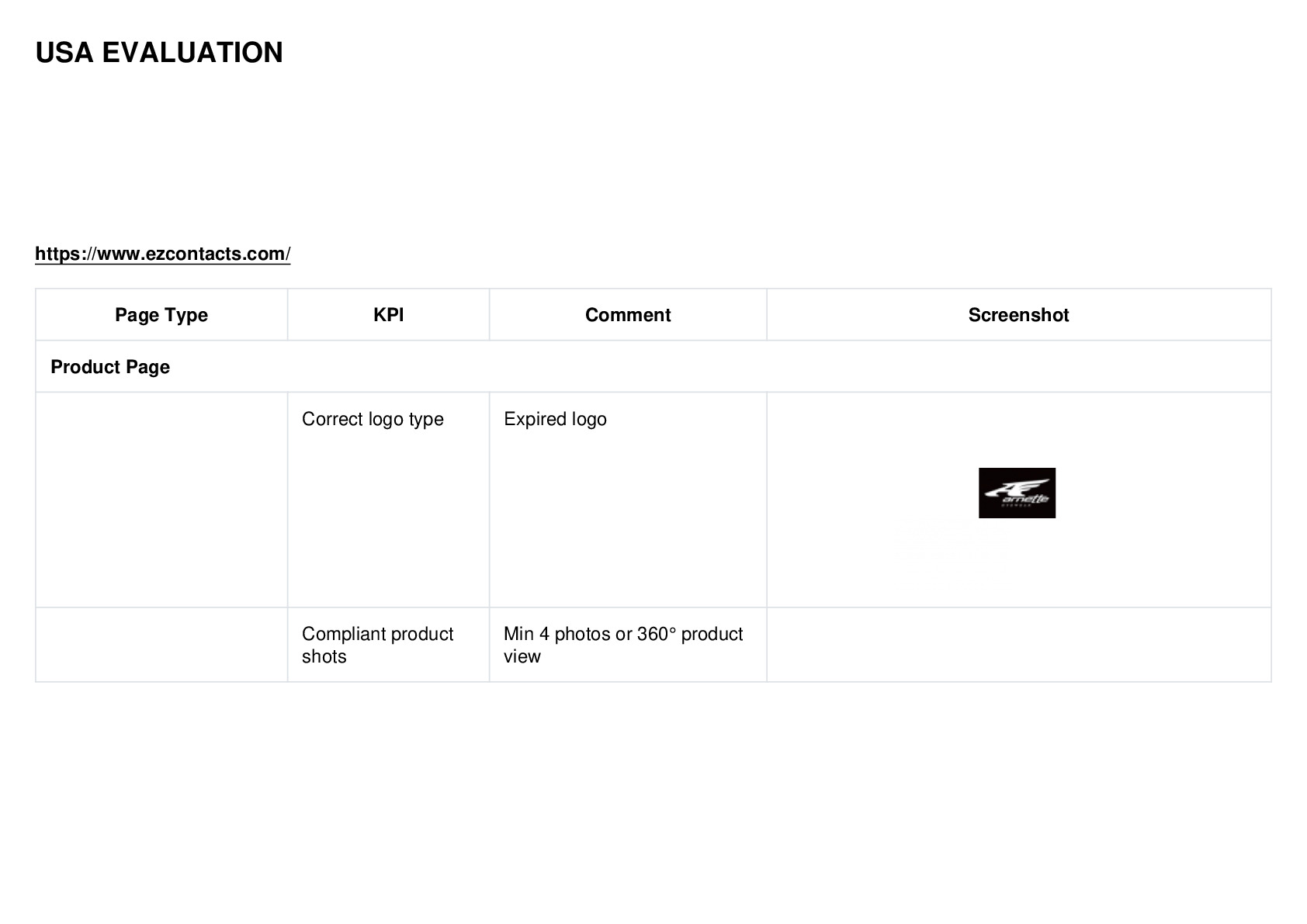Click empty Page Type cell beside Correct logo type
The image size is (1307, 924).
pos(161,500)
